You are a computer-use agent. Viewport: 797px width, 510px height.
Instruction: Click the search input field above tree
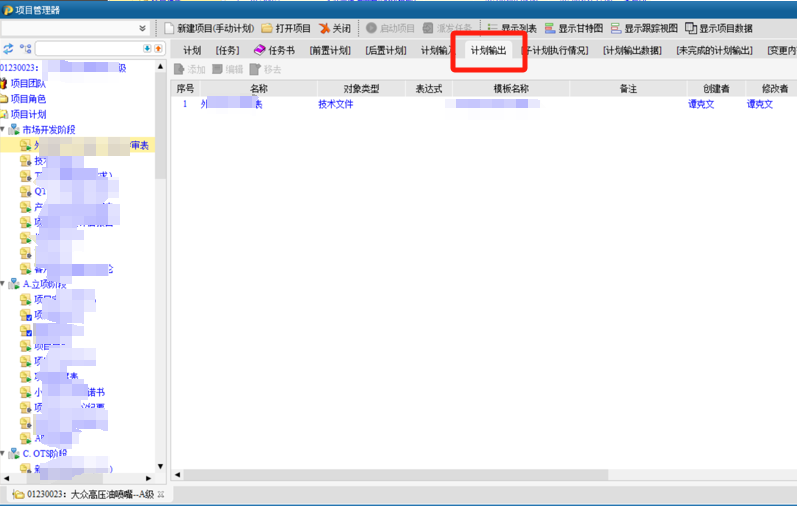pyautogui.click(x=89, y=49)
